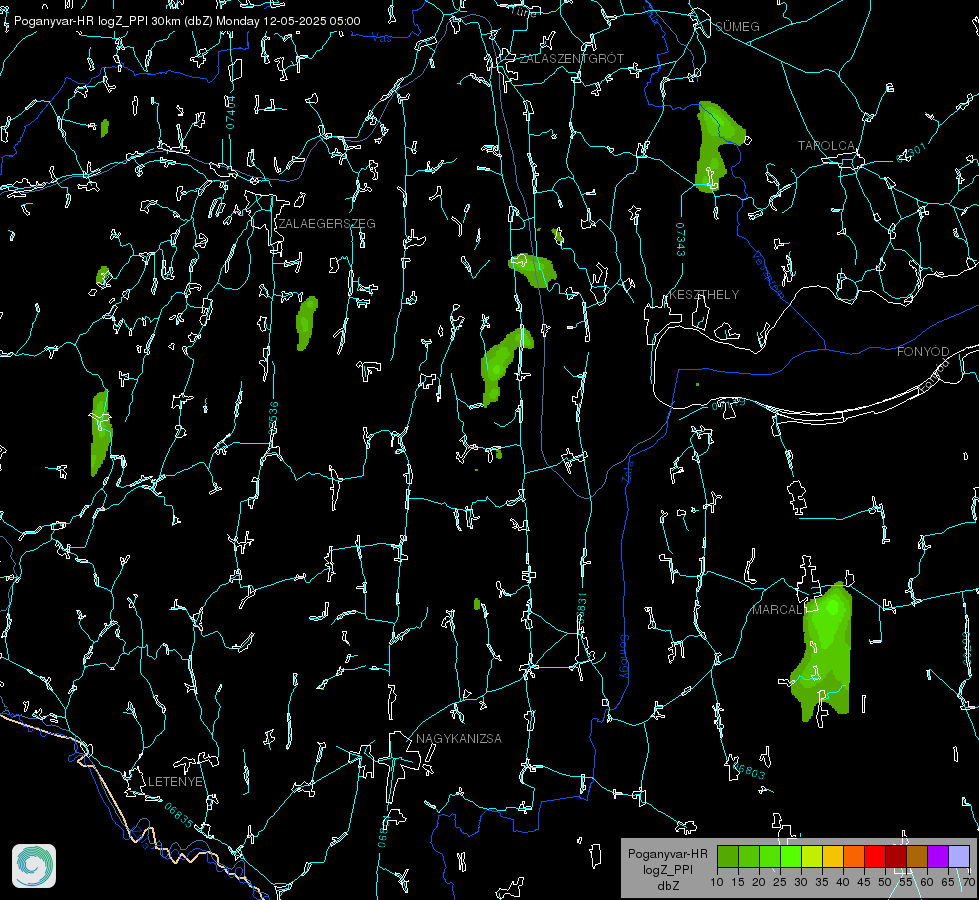This screenshot has width=979, height=900.
Task: Click the 35-40 dBZ yellow swatch
Action: click(833, 856)
